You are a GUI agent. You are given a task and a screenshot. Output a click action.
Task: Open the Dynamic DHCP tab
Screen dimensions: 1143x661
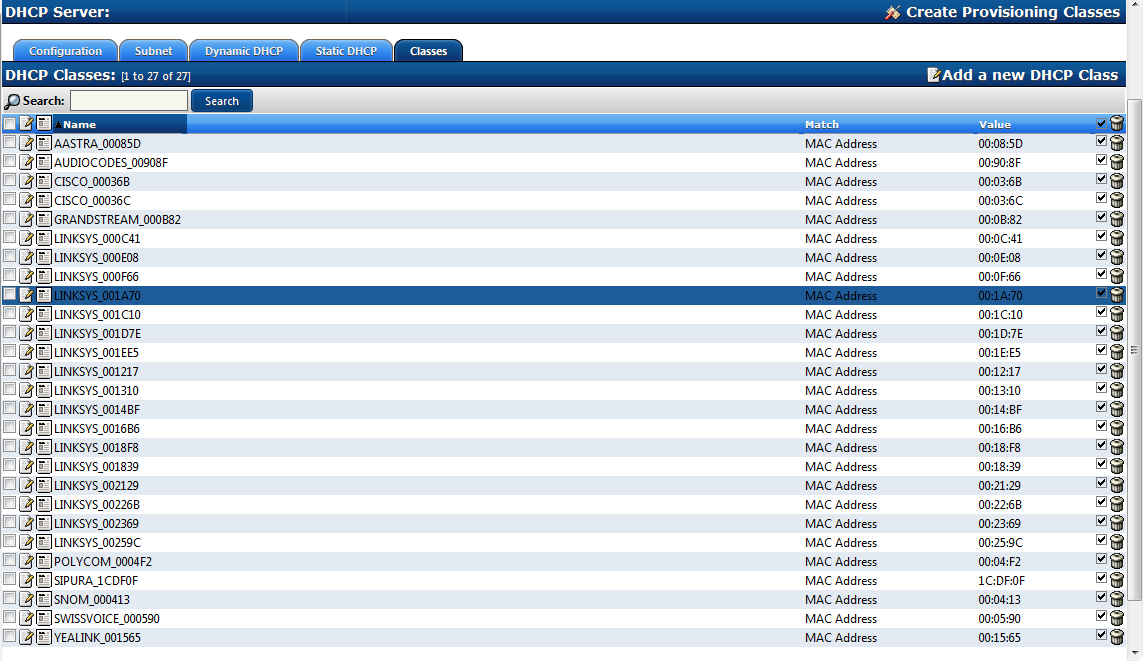coord(243,51)
